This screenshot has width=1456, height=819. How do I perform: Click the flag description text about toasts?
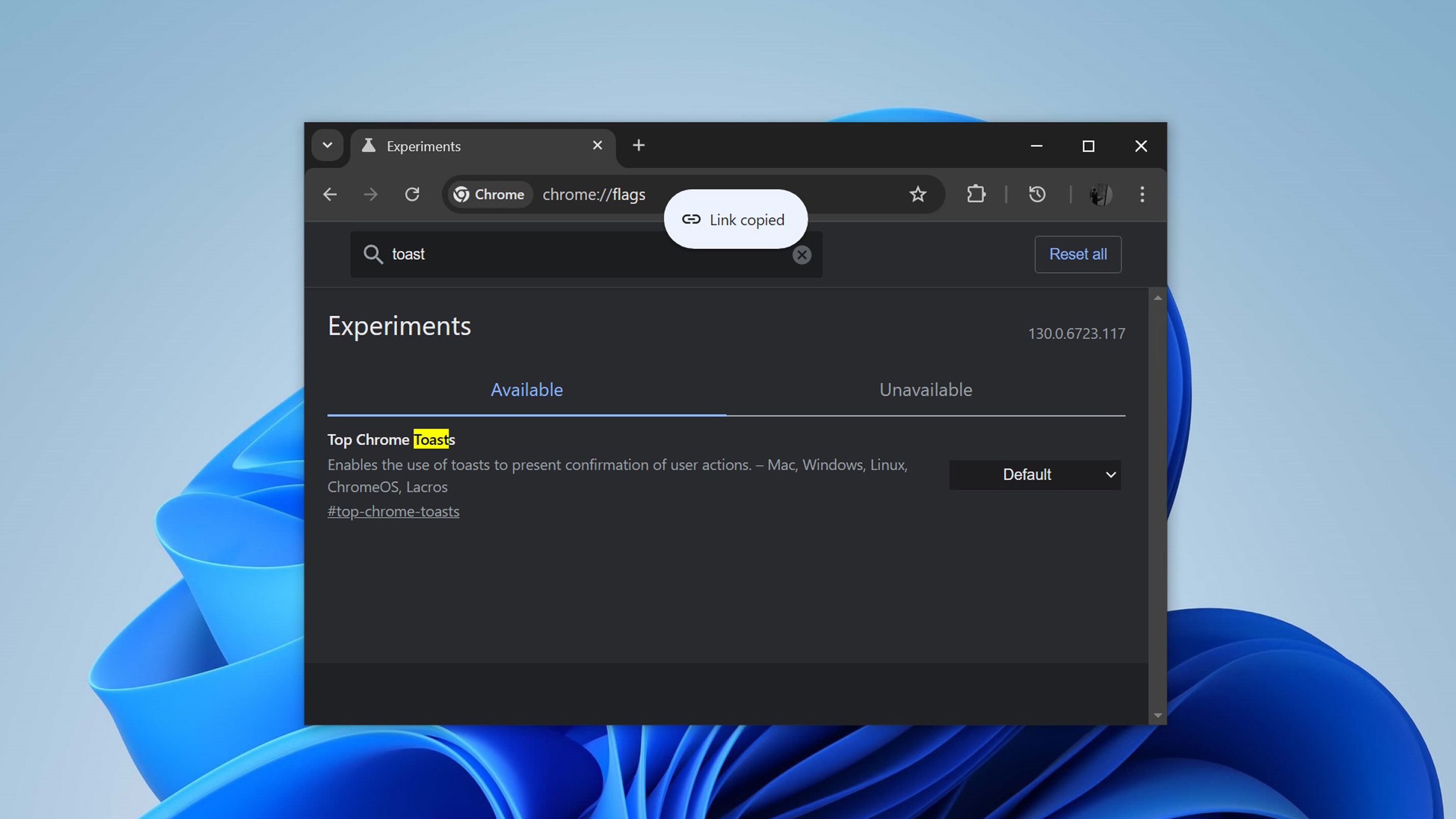pyautogui.click(x=617, y=476)
